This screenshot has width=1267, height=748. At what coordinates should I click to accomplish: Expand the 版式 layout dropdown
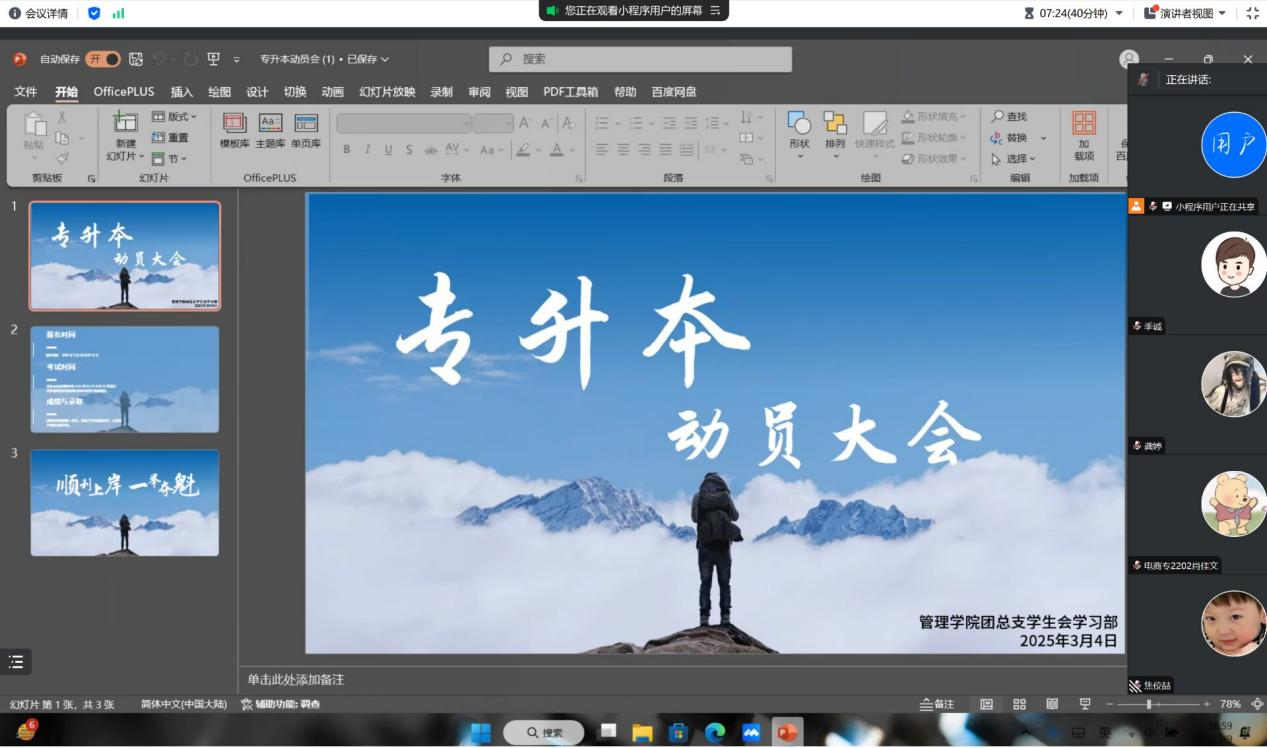pyautogui.click(x=174, y=117)
